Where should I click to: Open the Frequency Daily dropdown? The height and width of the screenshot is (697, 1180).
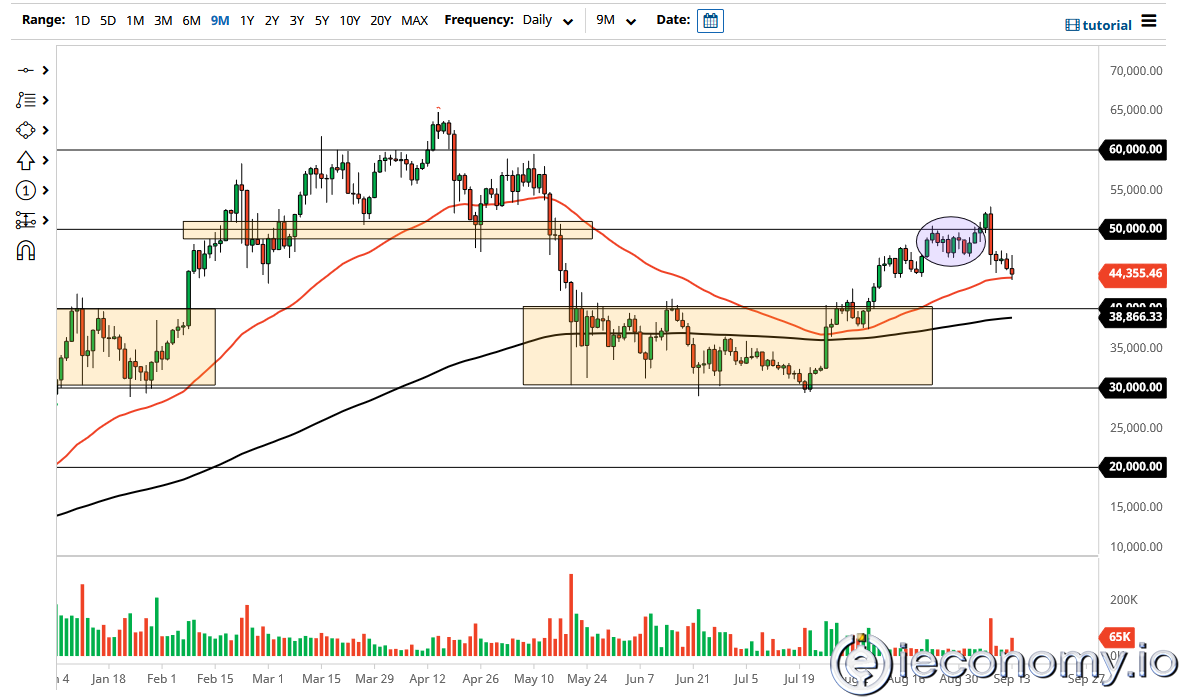click(x=548, y=20)
